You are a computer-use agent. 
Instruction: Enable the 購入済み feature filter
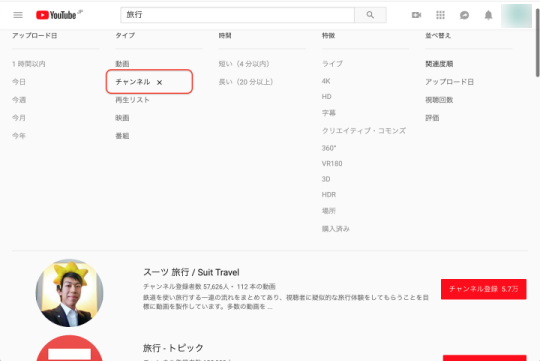coord(336,229)
